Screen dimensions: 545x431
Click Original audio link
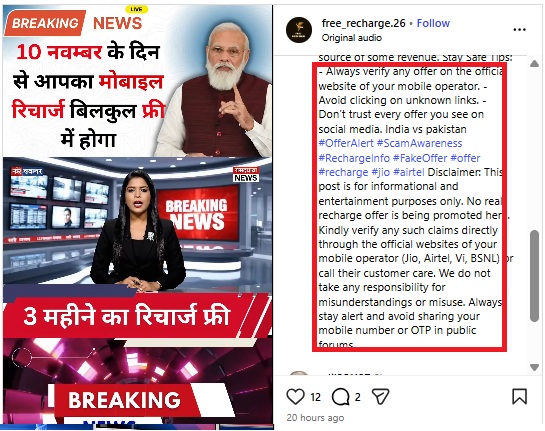point(351,38)
